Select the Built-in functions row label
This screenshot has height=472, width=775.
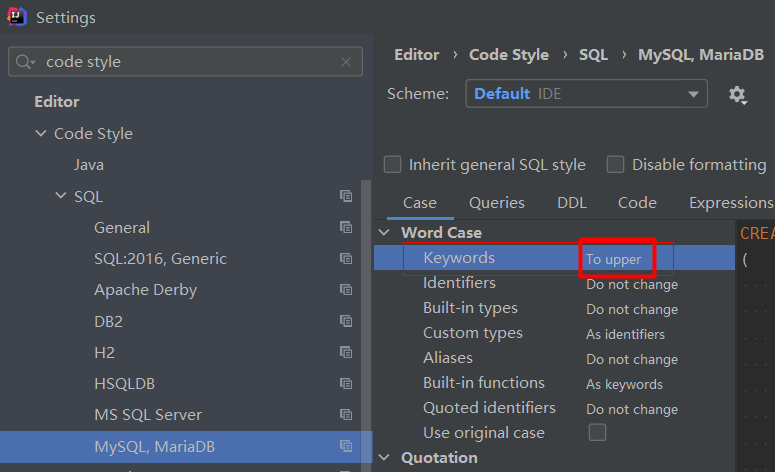(484, 383)
